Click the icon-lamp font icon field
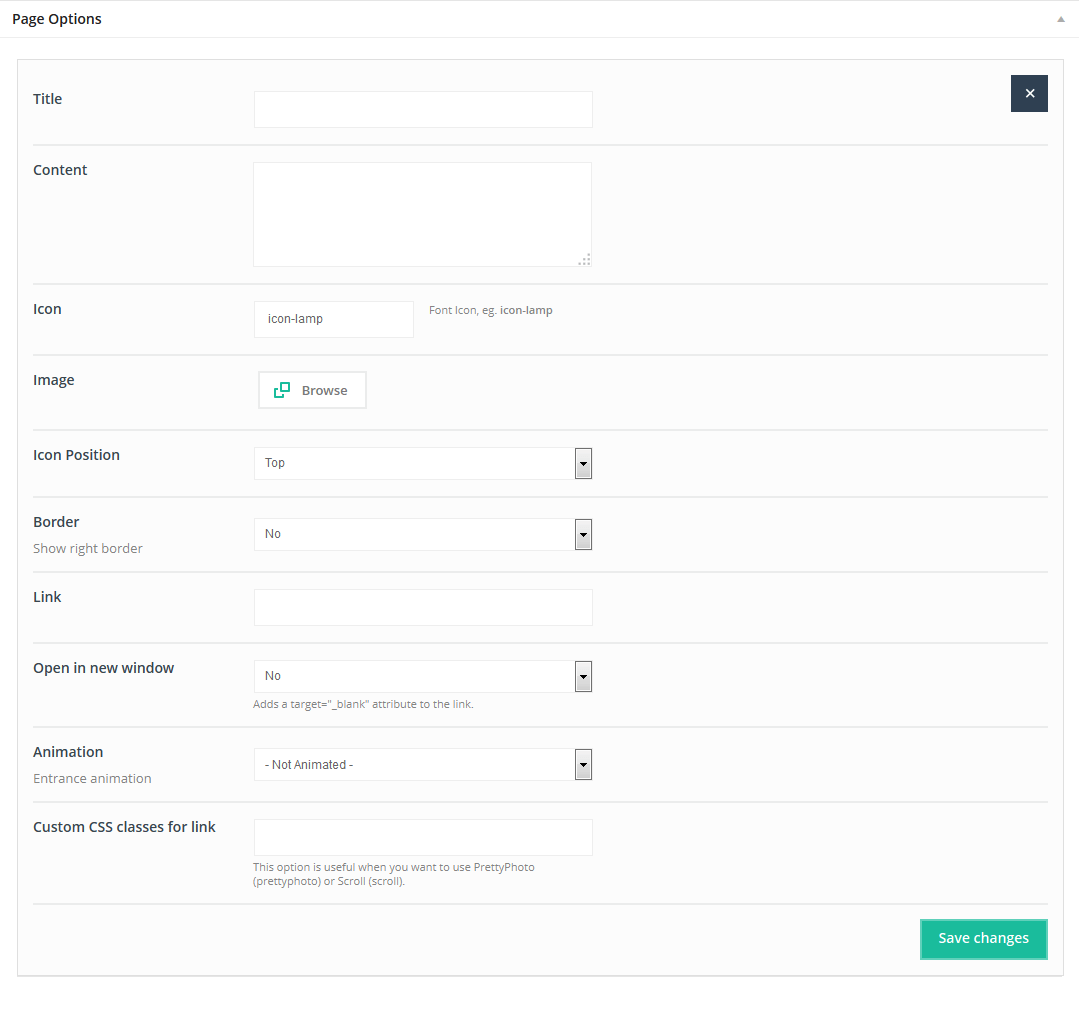This screenshot has width=1079, height=1009. (333, 319)
